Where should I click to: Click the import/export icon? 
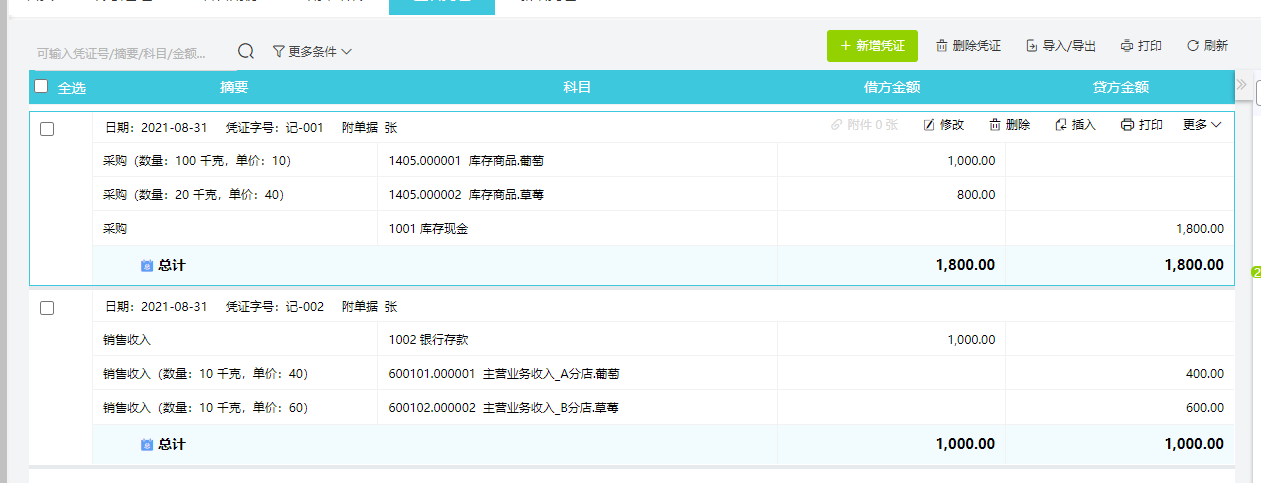click(1032, 46)
